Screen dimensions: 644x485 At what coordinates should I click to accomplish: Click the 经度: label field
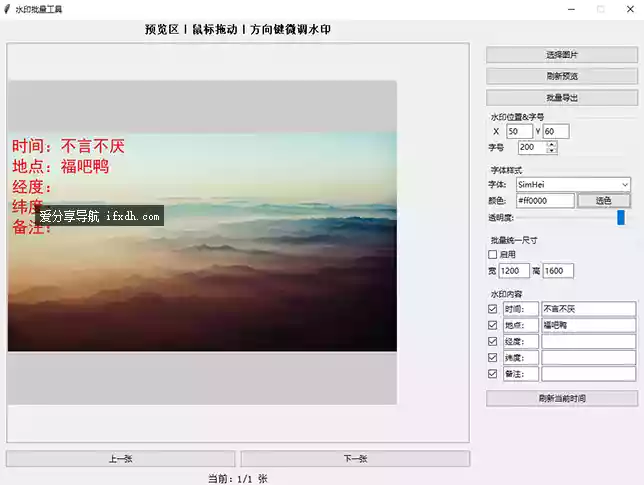(x=521, y=341)
